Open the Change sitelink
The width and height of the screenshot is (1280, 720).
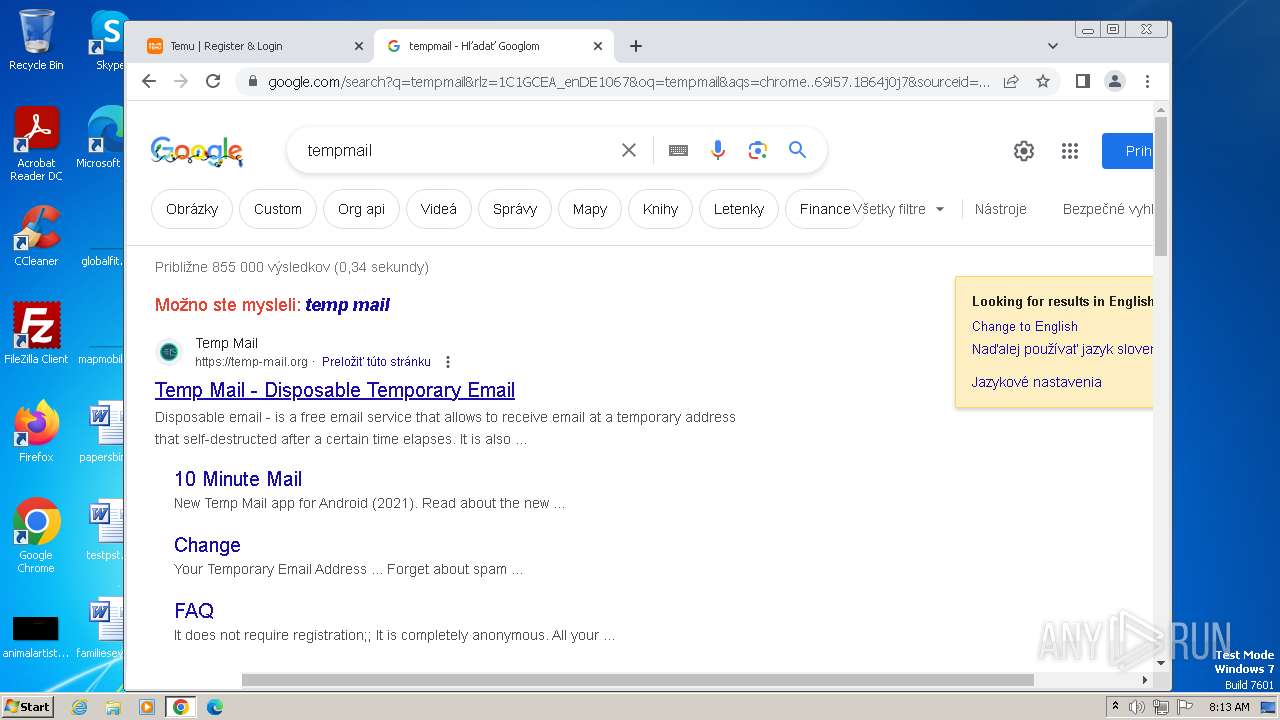[207, 545]
